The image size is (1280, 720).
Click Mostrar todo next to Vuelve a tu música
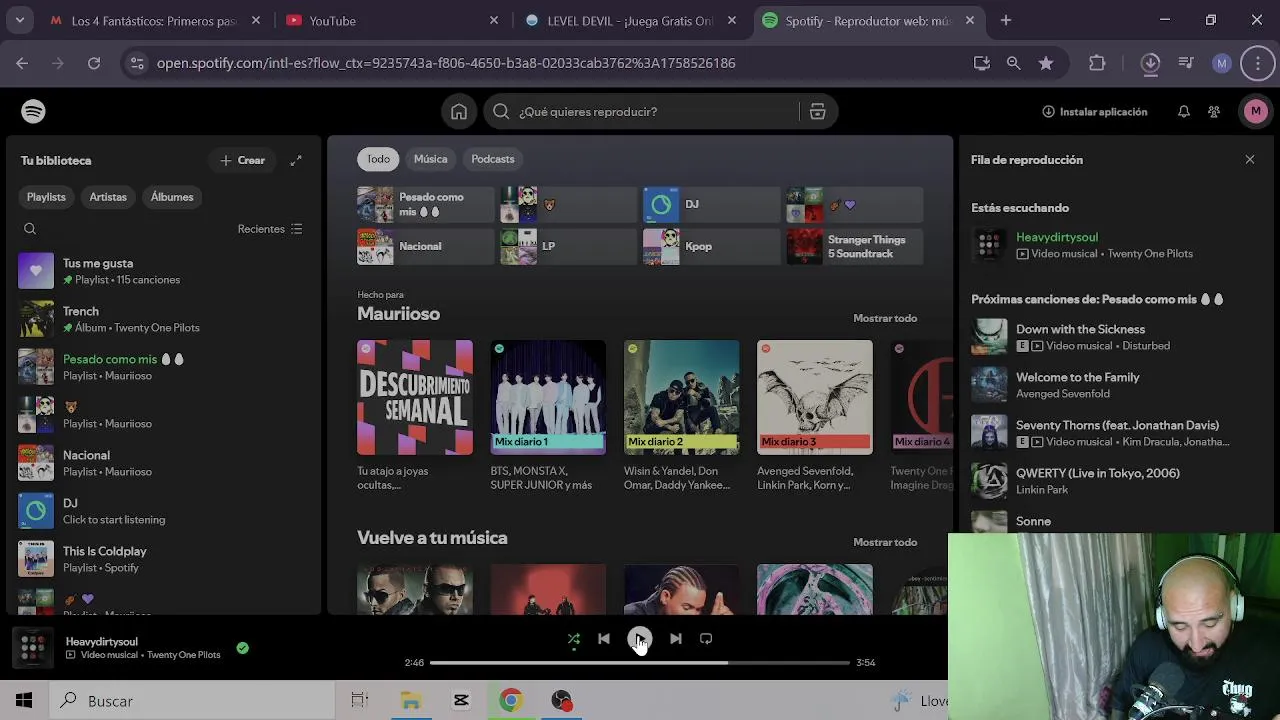[885, 542]
